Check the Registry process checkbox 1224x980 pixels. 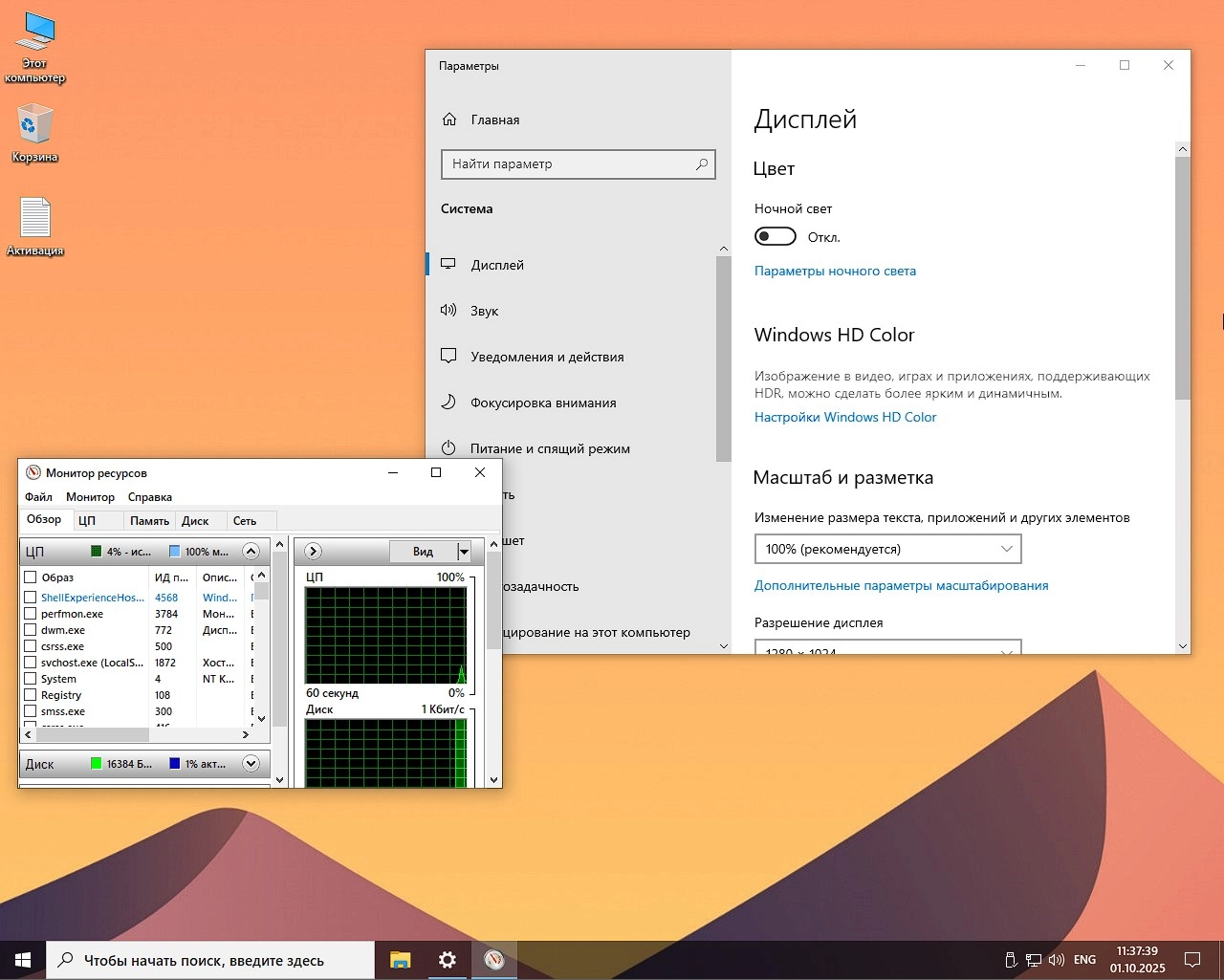31,695
